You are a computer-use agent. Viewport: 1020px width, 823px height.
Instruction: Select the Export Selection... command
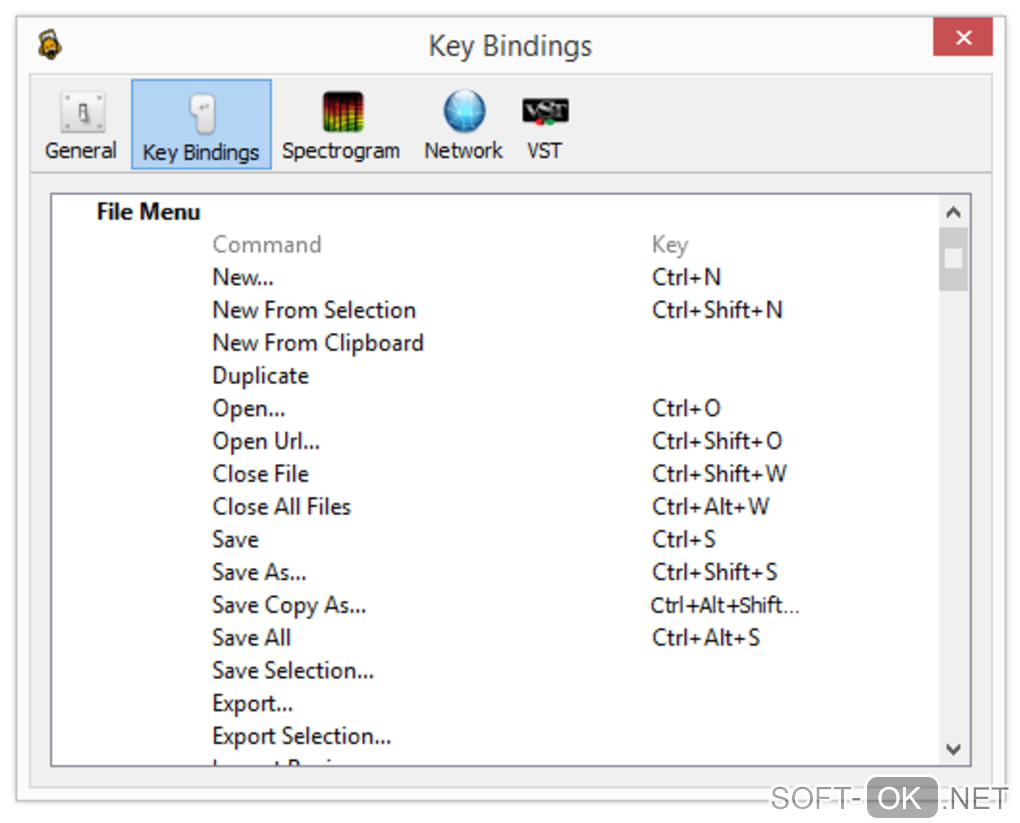point(302,737)
